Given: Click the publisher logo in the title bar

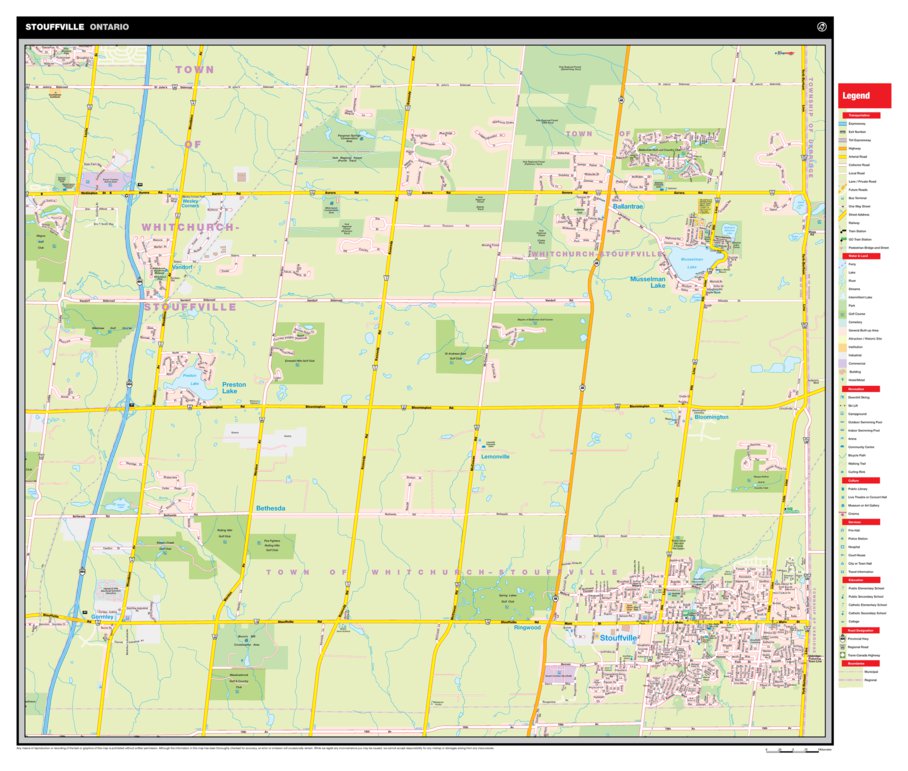Looking at the screenshot, I should [822, 27].
